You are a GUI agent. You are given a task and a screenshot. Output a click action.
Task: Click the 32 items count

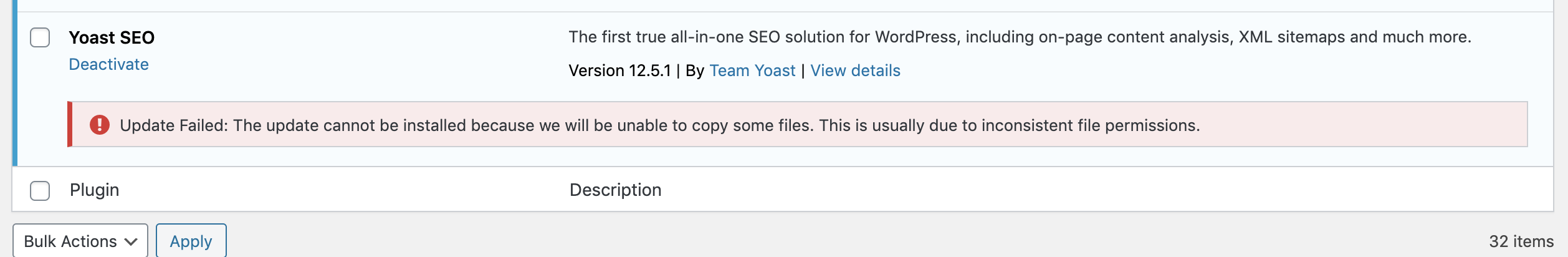tap(1521, 241)
